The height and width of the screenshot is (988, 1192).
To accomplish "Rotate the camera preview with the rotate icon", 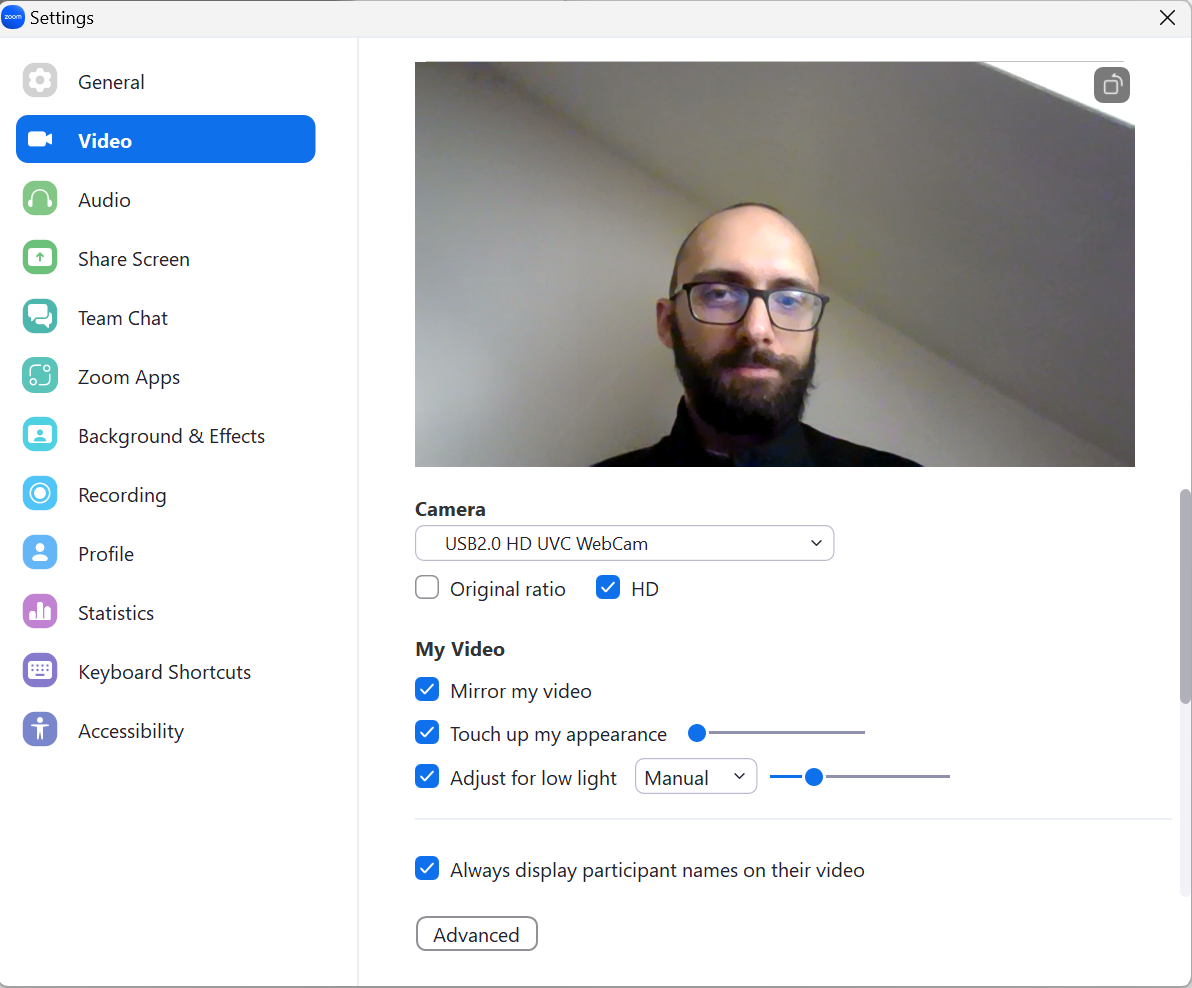I will [x=1111, y=84].
